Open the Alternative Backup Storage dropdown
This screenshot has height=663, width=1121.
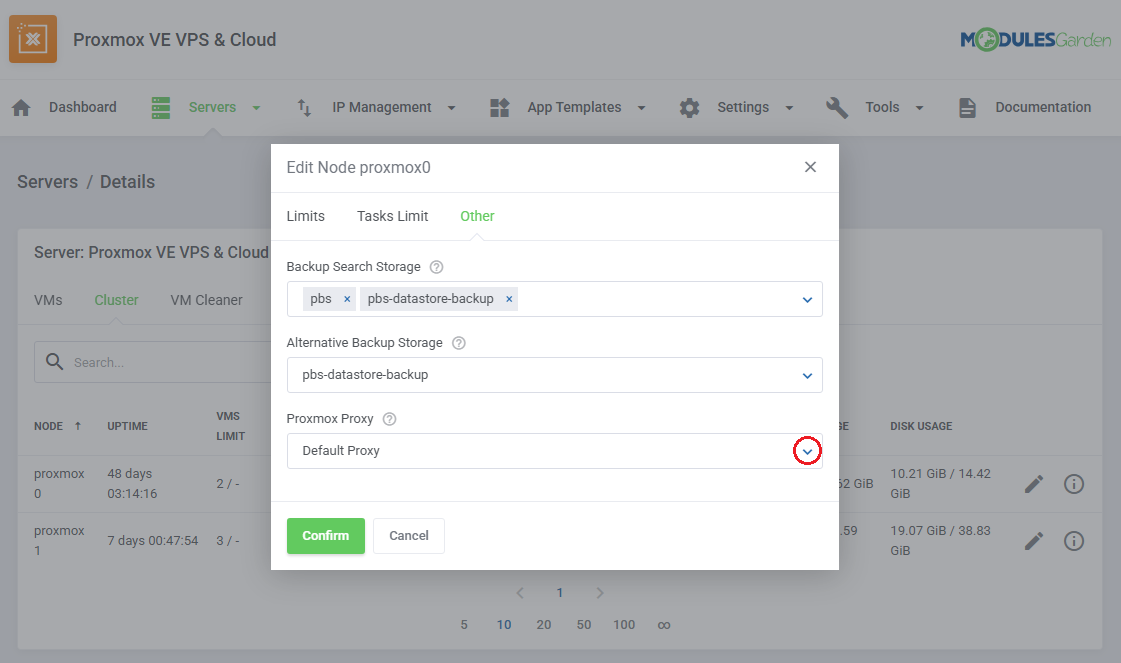coord(807,375)
